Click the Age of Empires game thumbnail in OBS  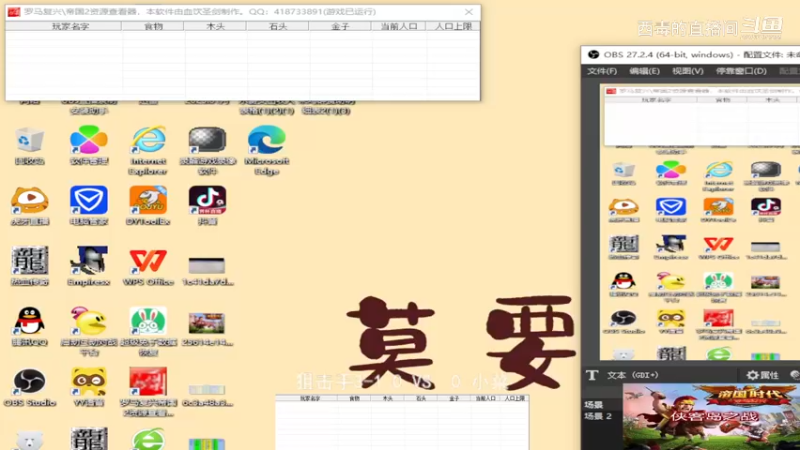click(x=711, y=416)
